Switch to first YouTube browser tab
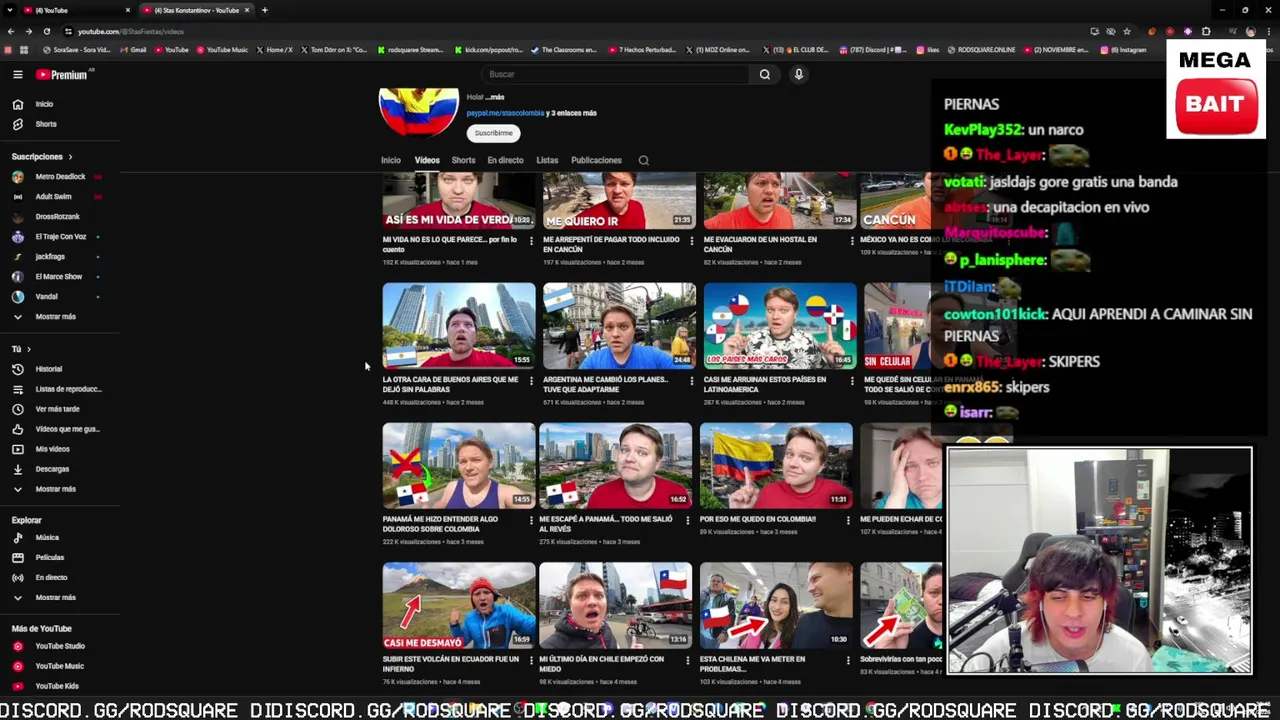The image size is (1280, 720). [76, 10]
